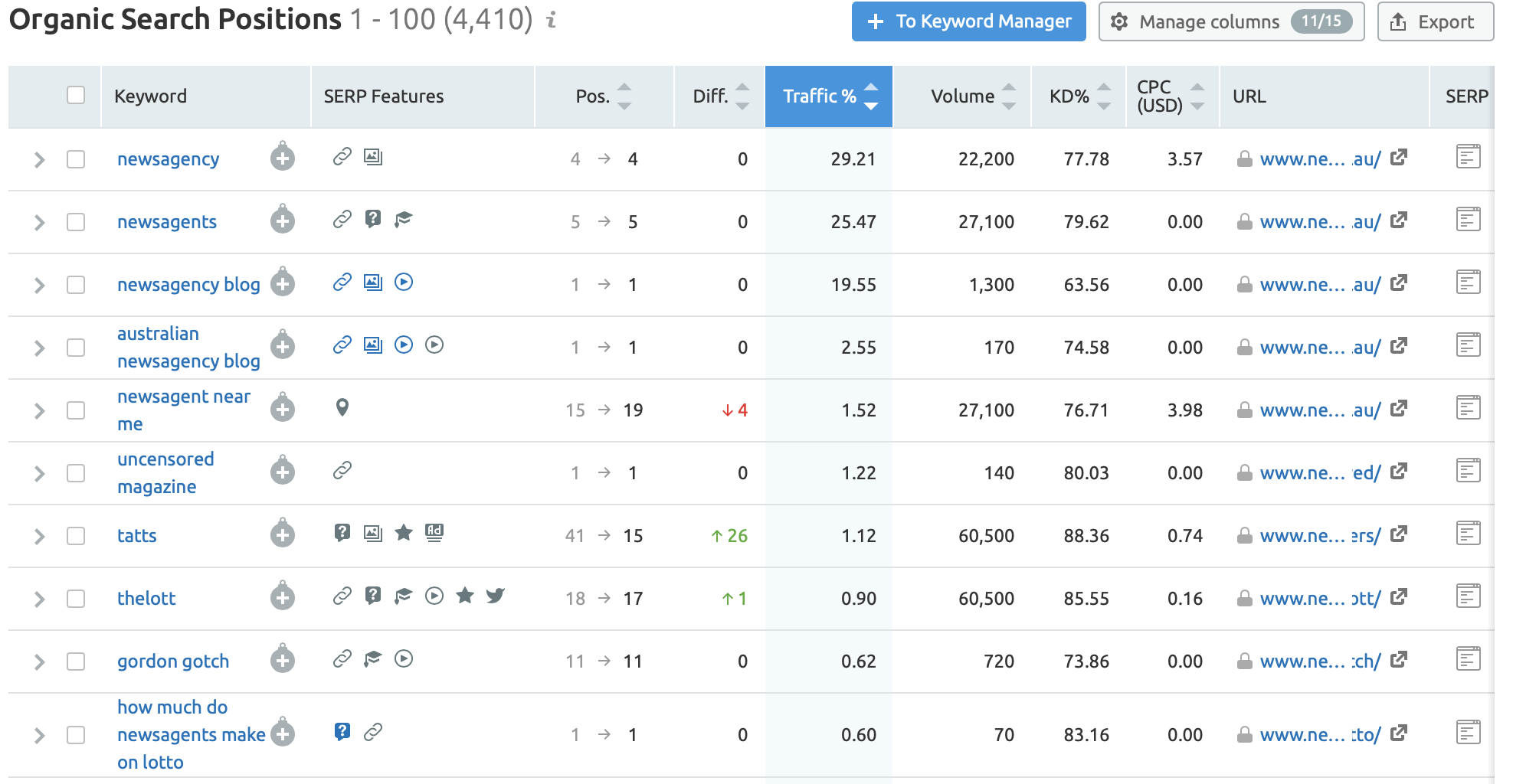Add newsagency keyword via plus icon
1513x784 pixels.
tap(283, 158)
